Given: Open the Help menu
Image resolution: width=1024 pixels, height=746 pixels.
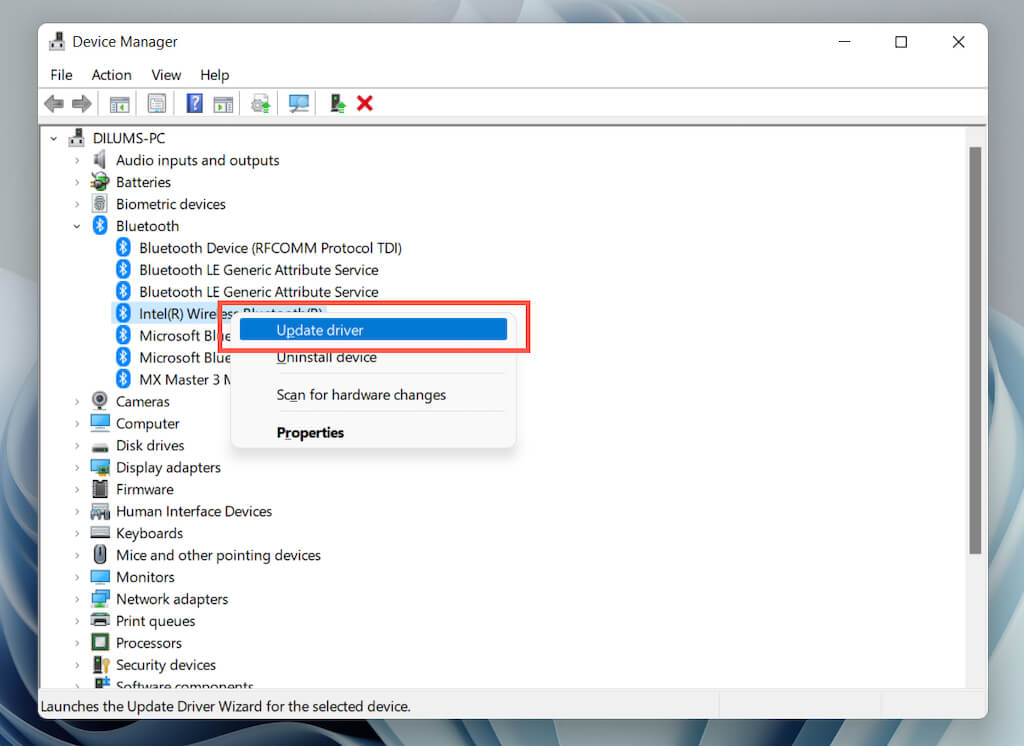Looking at the screenshot, I should 214,75.
